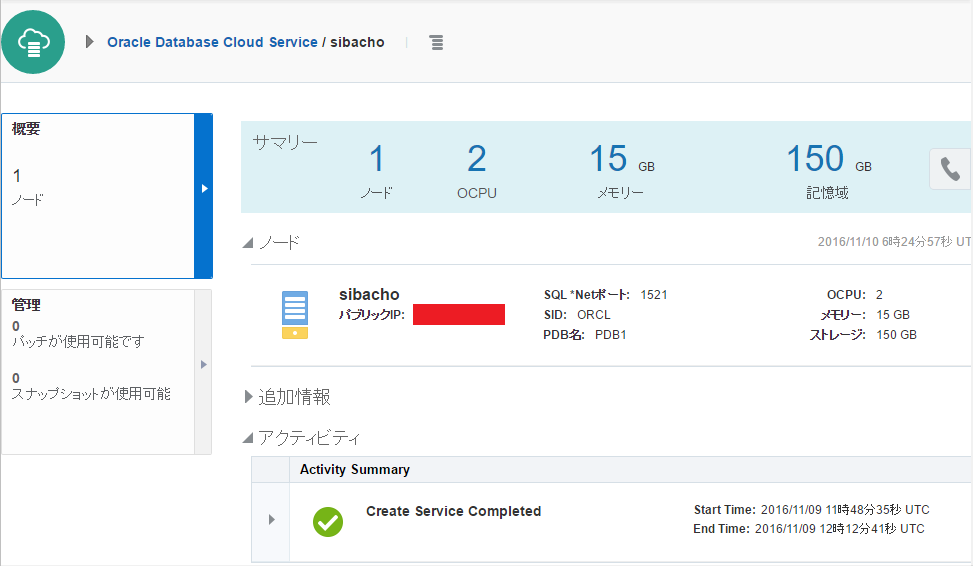Expand the triangle before the breadcrumb
Viewport: 973px width, 566px height.
click(90, 42)
